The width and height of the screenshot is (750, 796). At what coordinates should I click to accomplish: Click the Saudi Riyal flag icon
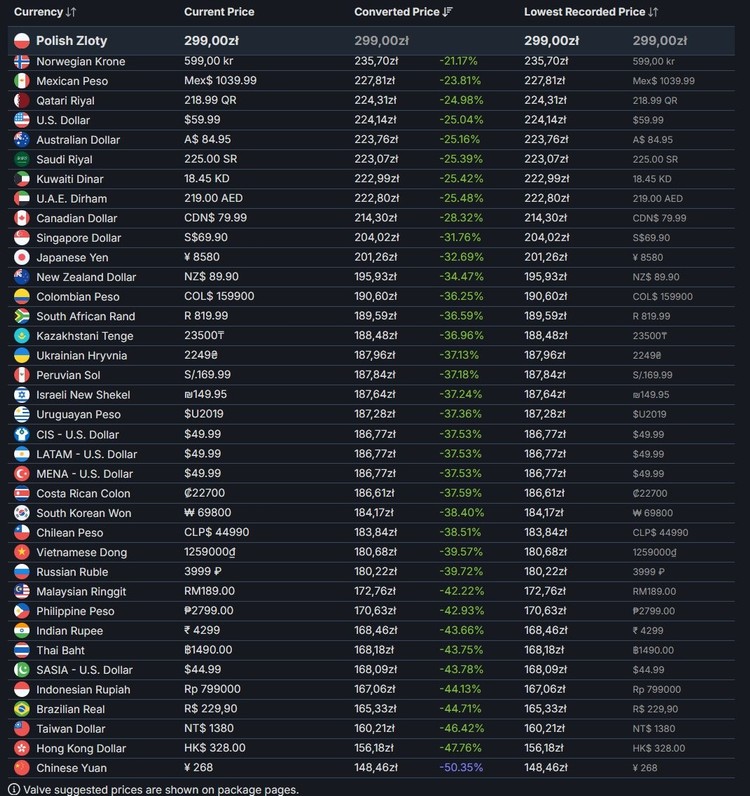click(x=22, y=159)
